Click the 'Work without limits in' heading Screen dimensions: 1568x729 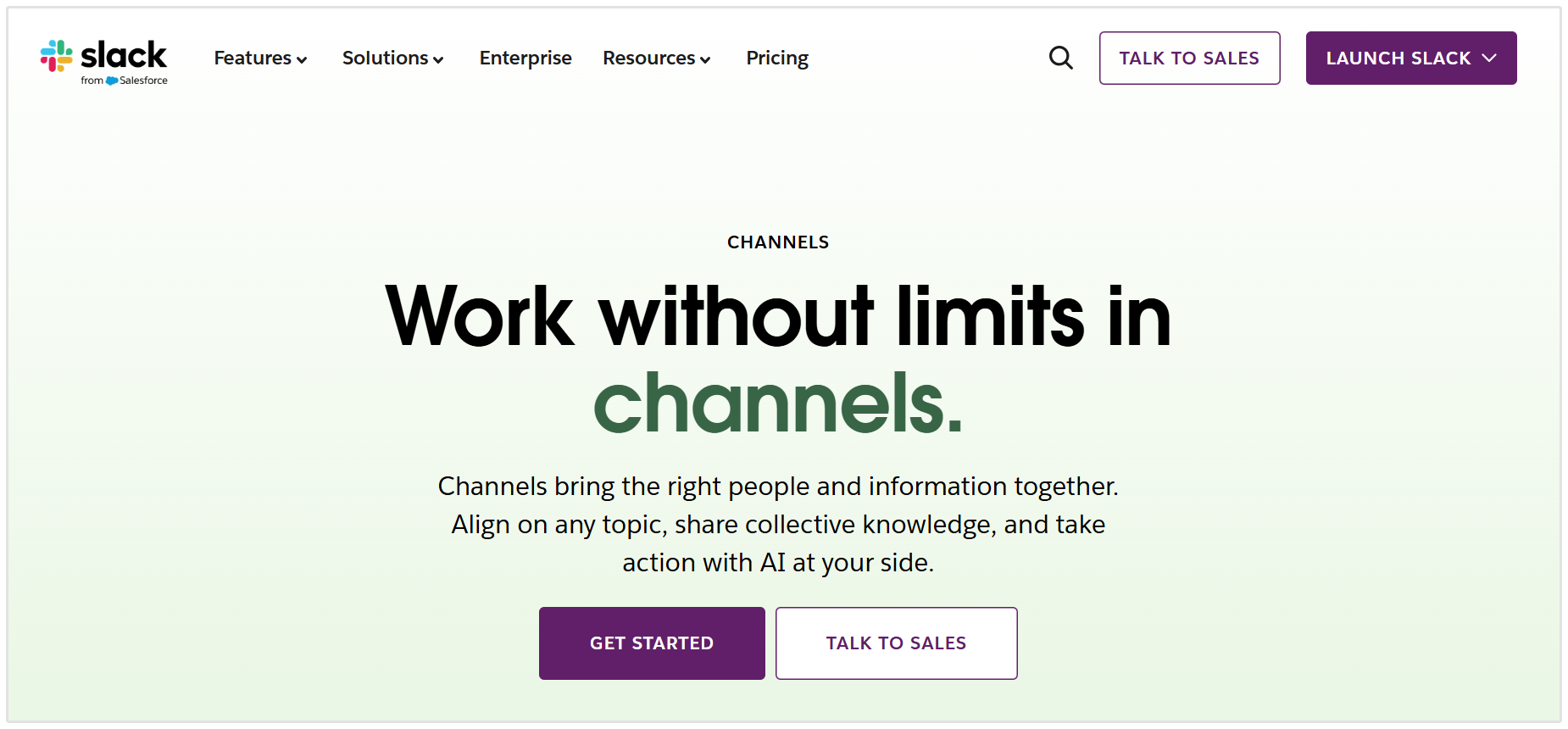[778, 316]
